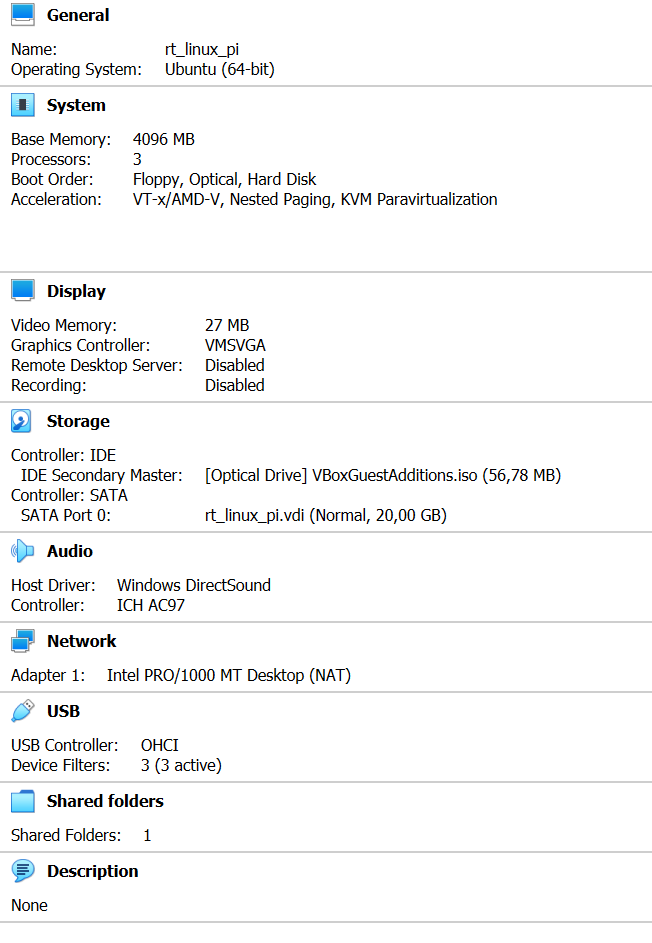
Task: Click the Storage hard disk icon
Action: 22,421
